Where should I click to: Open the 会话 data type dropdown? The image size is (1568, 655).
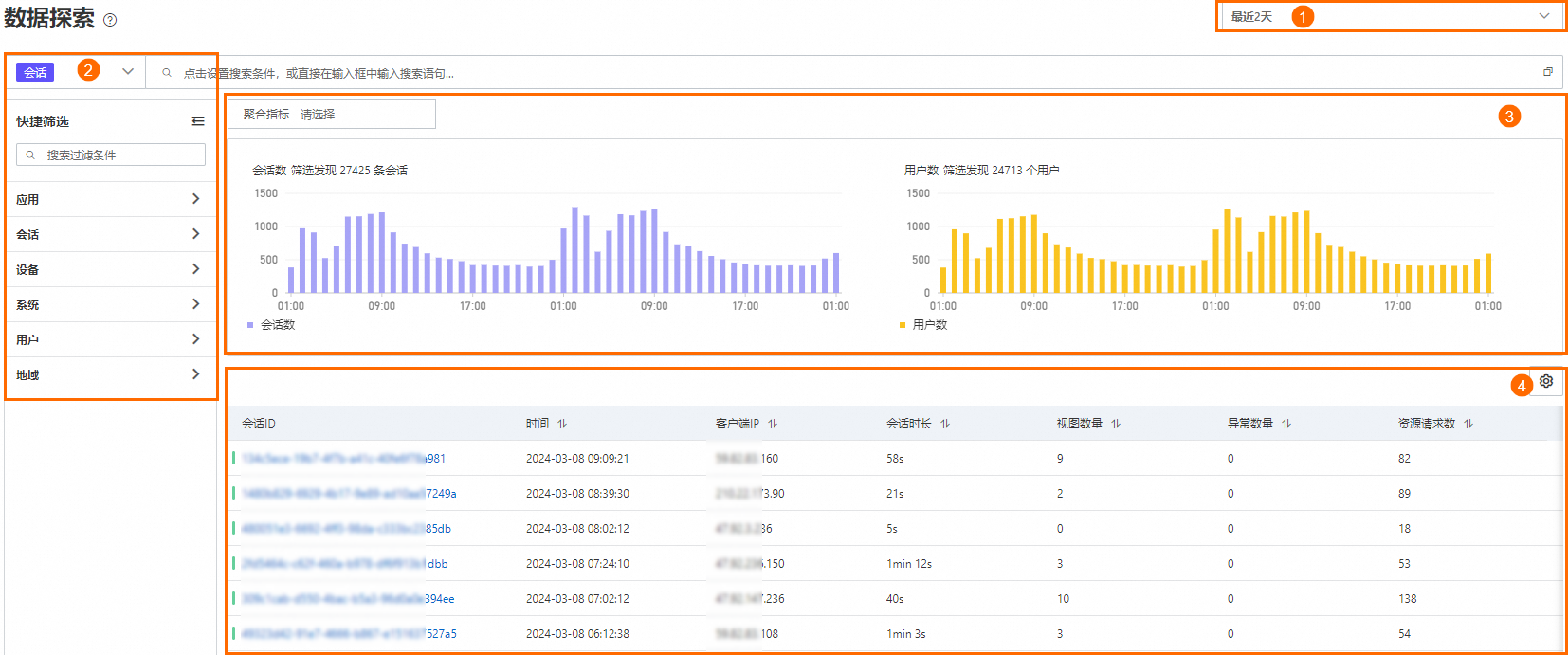76,72
